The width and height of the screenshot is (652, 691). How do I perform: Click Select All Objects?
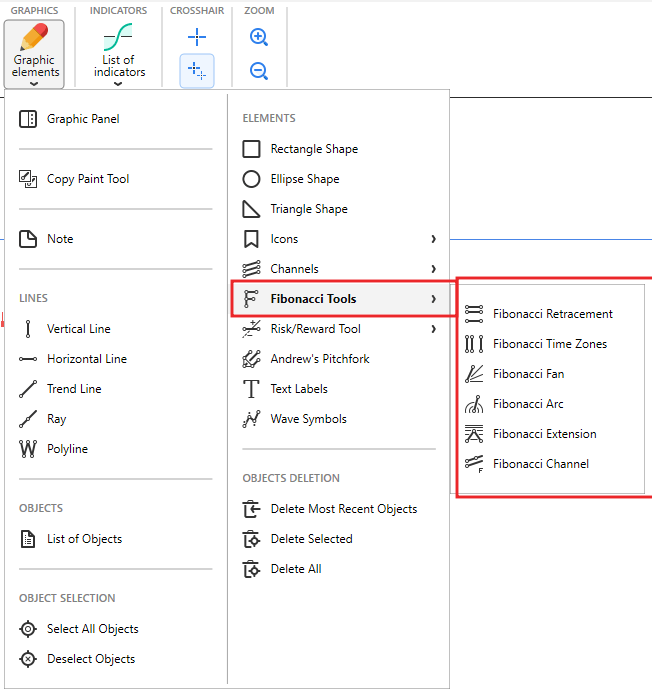tap(92, 629)
